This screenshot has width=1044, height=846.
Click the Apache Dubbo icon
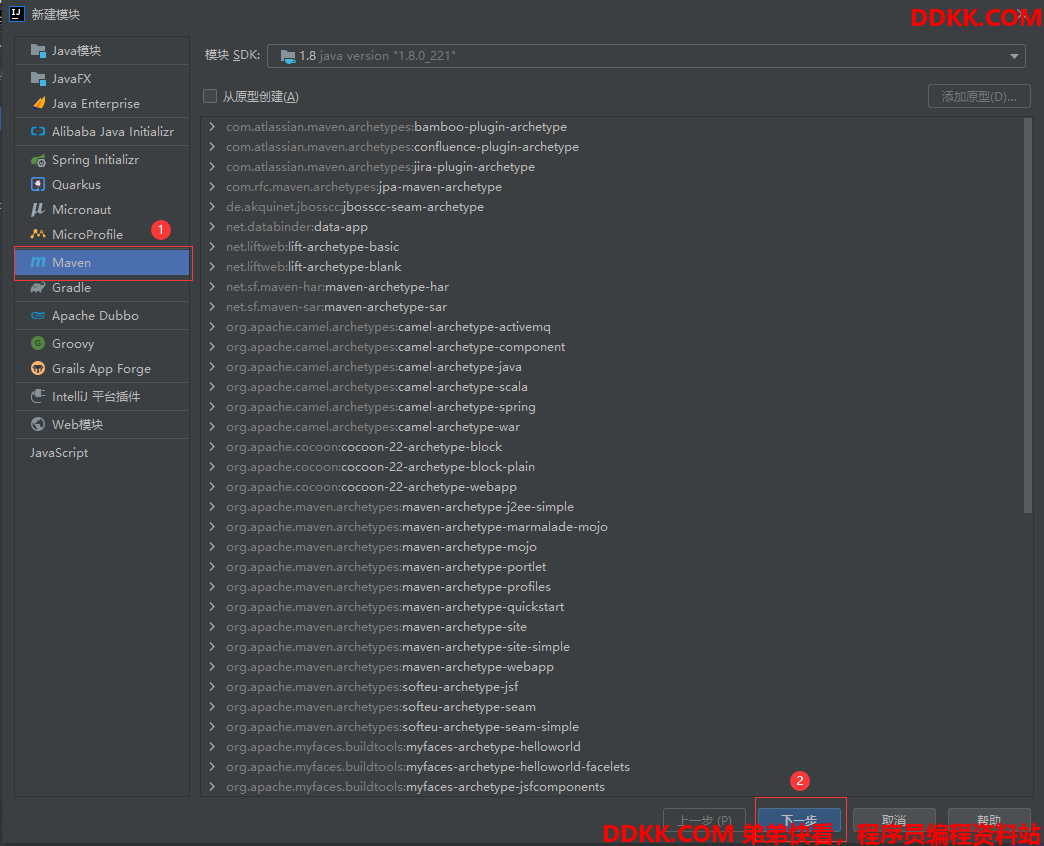pos(38,316)
